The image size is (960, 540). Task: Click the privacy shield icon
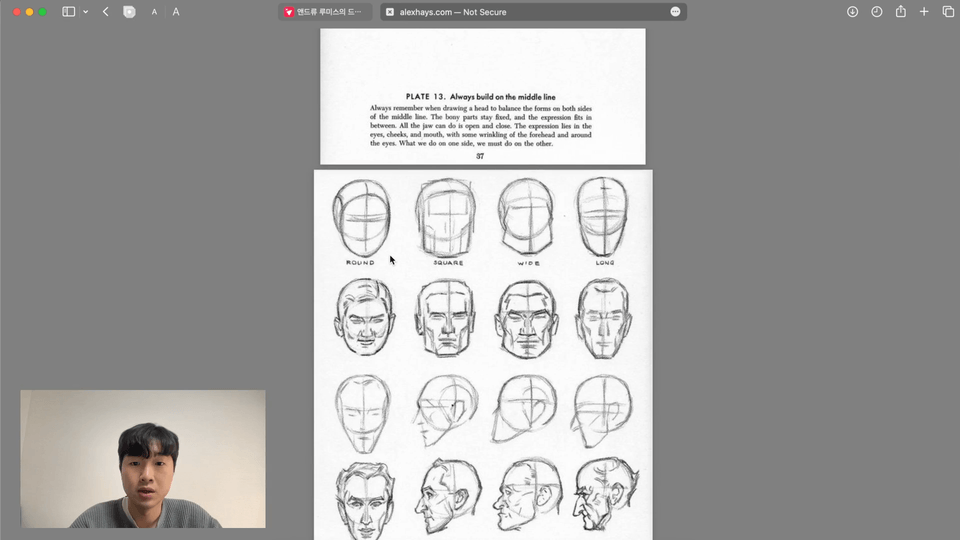pyautogui.click(x=129, y=12)
